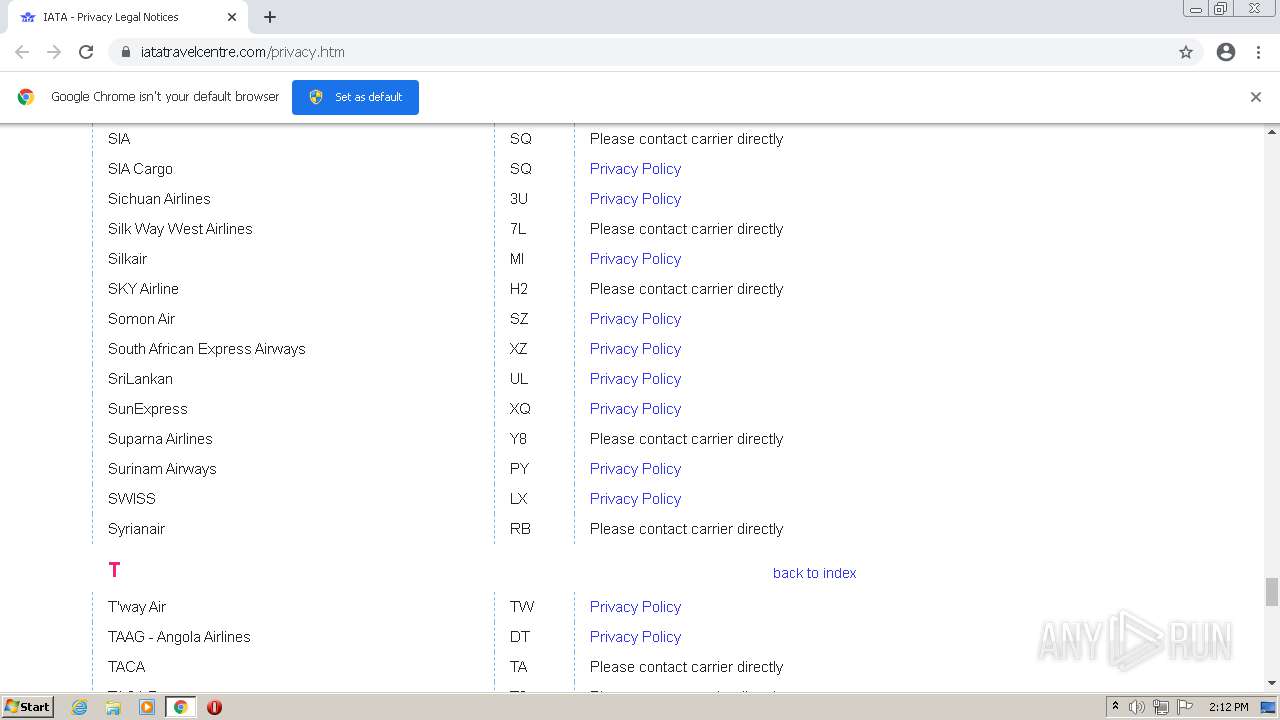Image resolution: width=1280 pixels, height=720 pixels.
Task: Click the network connection tray icon
Action: (x=1161, y=707)
